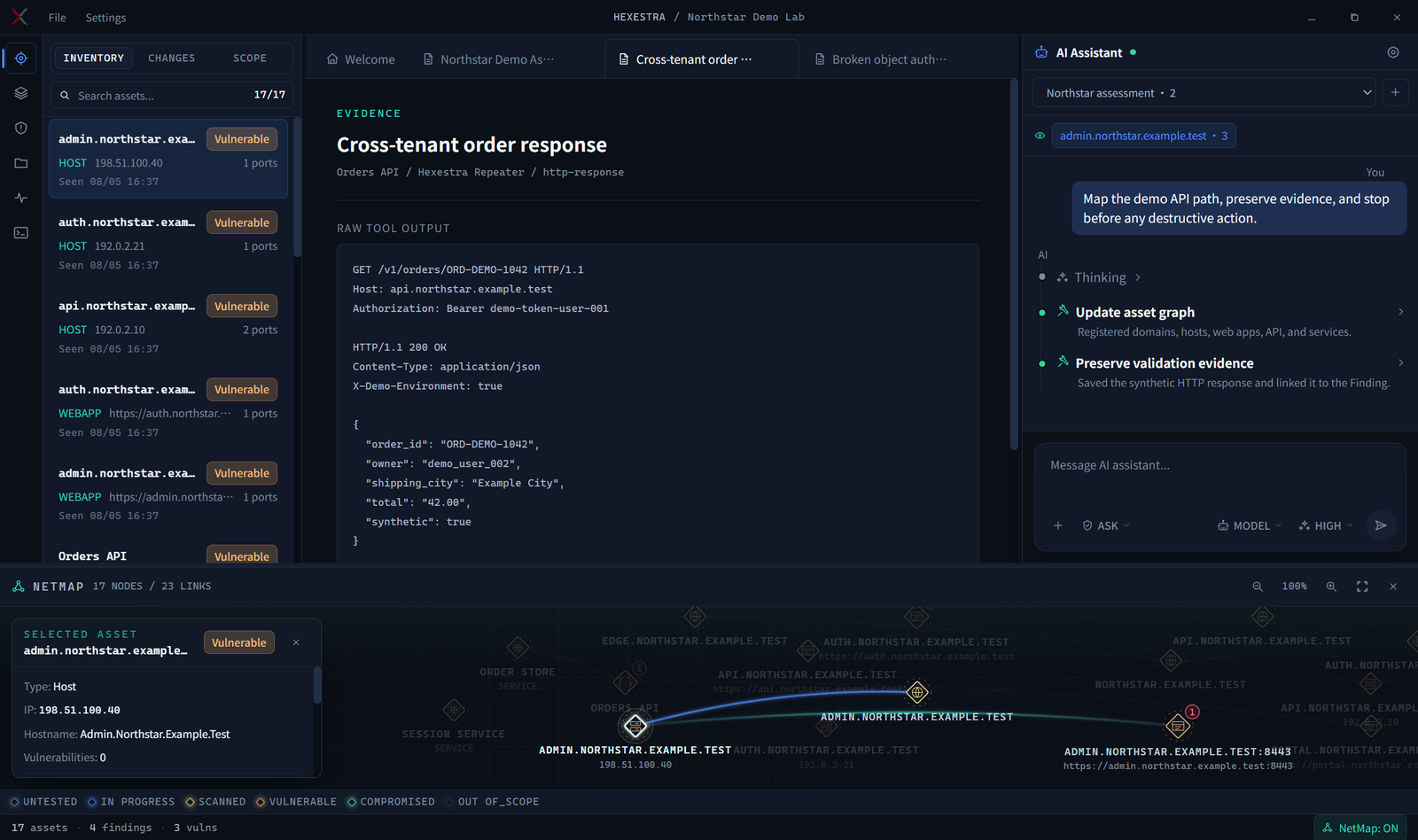Screen dimensions: 1418x840
Task: Open the Broken object auth… tab
Action: pyautogui.click(x=881, y=59)
